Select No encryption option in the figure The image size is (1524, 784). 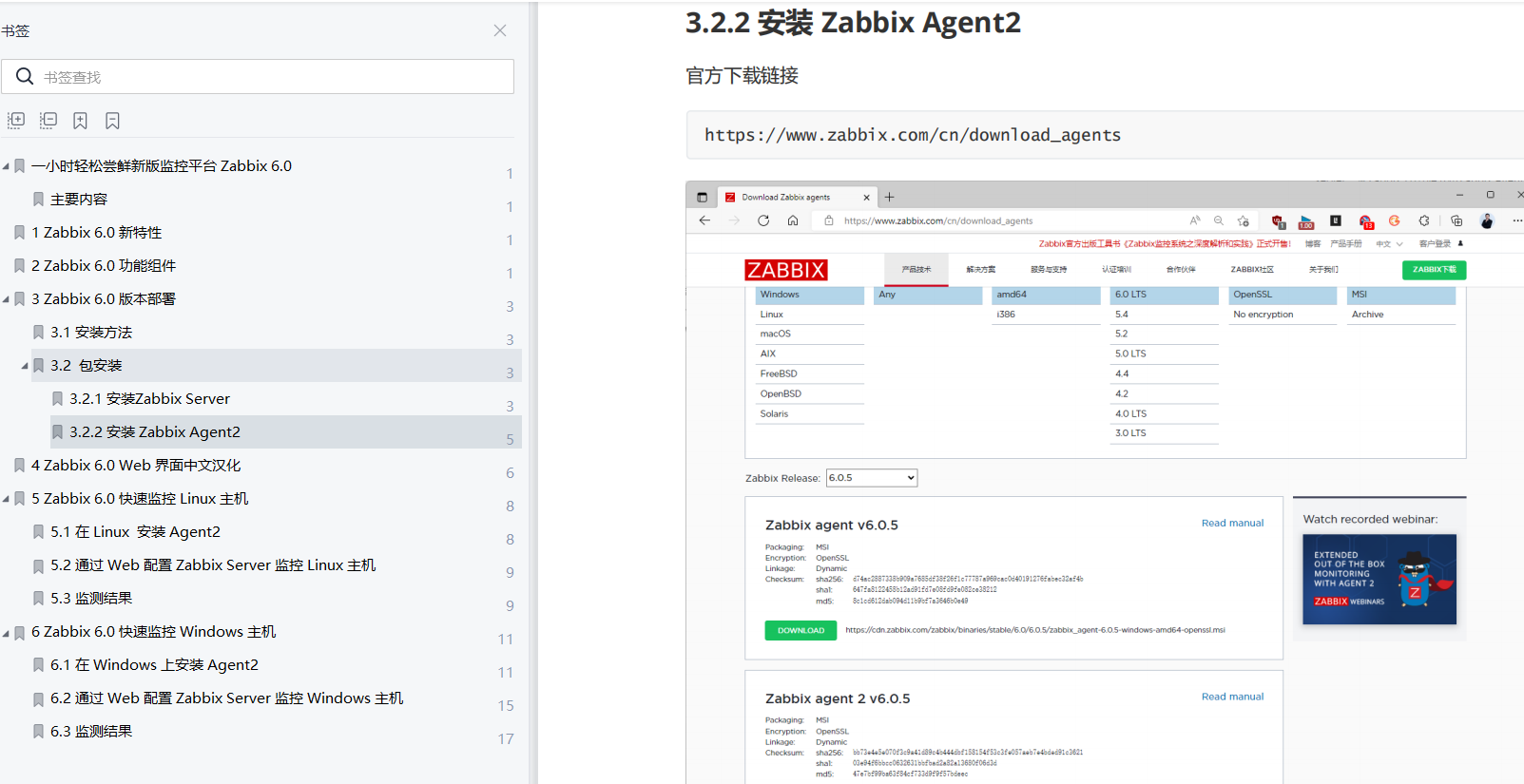click(x=1264, y=315)
